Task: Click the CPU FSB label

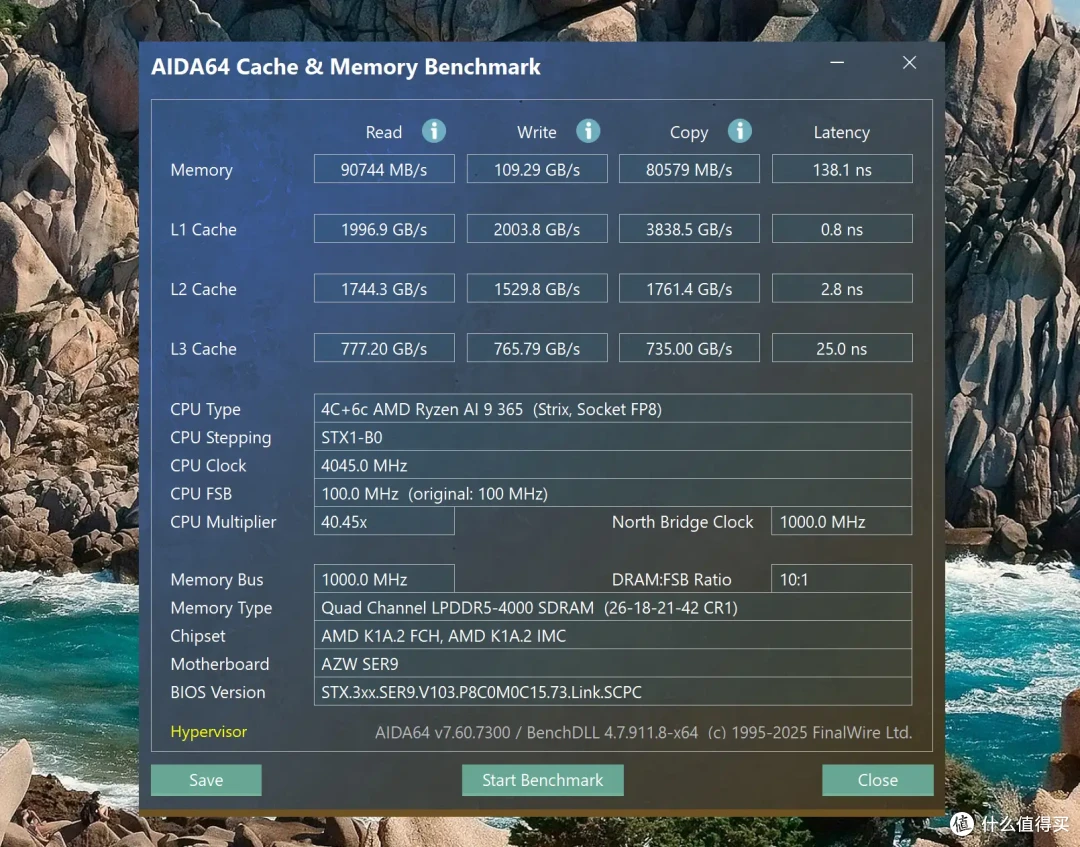Action: point(201,494)
